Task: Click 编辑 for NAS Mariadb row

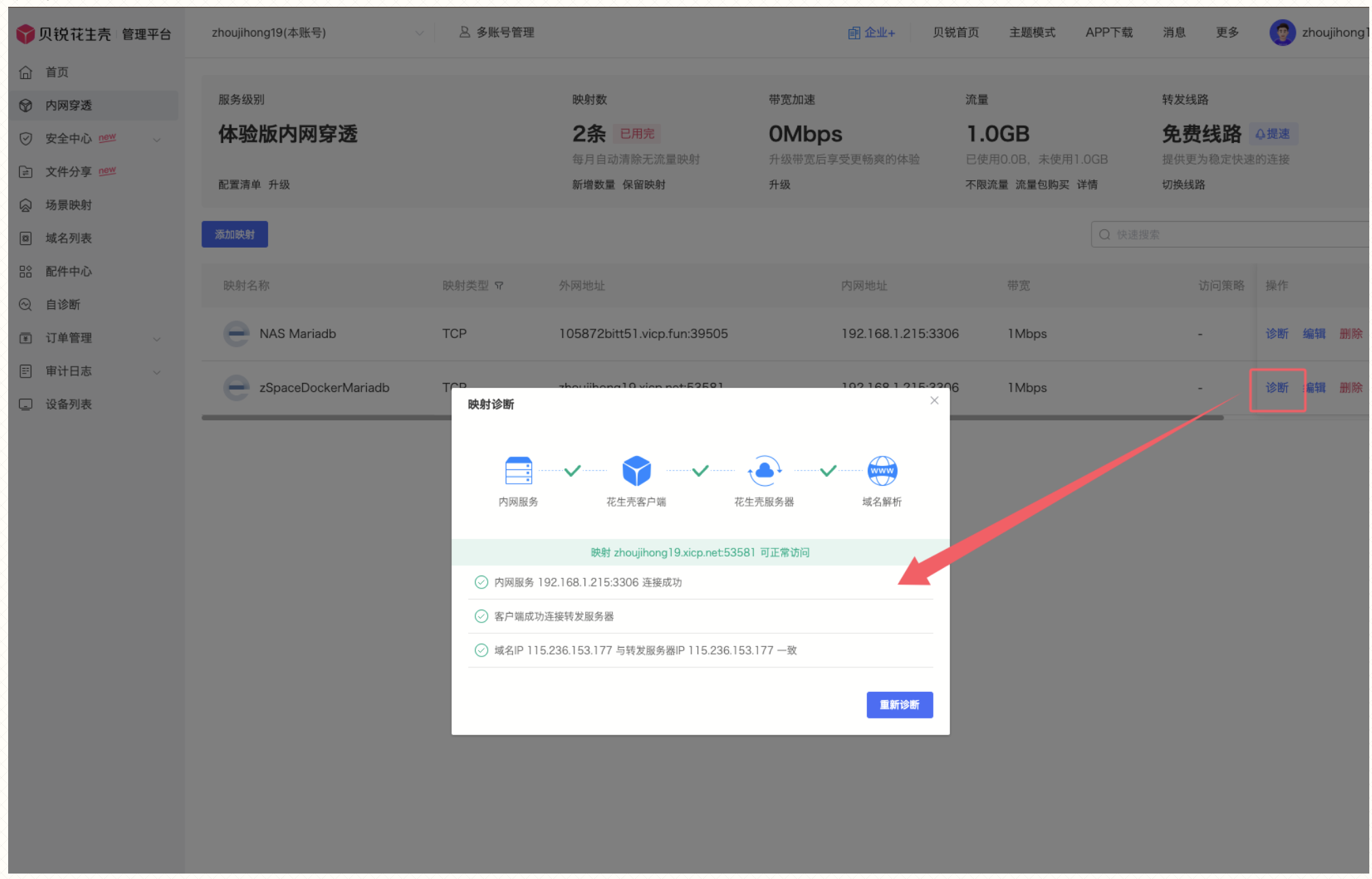Action: pos(1314,334)
